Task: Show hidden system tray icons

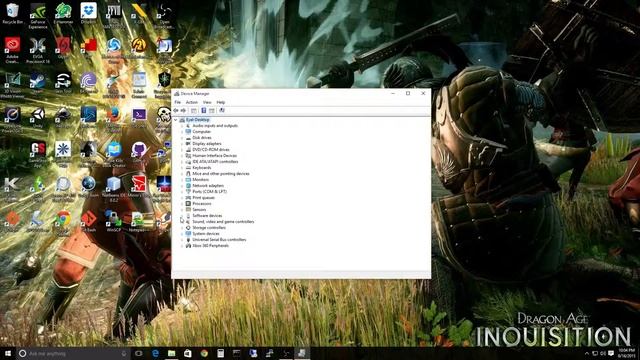Action: point(587,353)
